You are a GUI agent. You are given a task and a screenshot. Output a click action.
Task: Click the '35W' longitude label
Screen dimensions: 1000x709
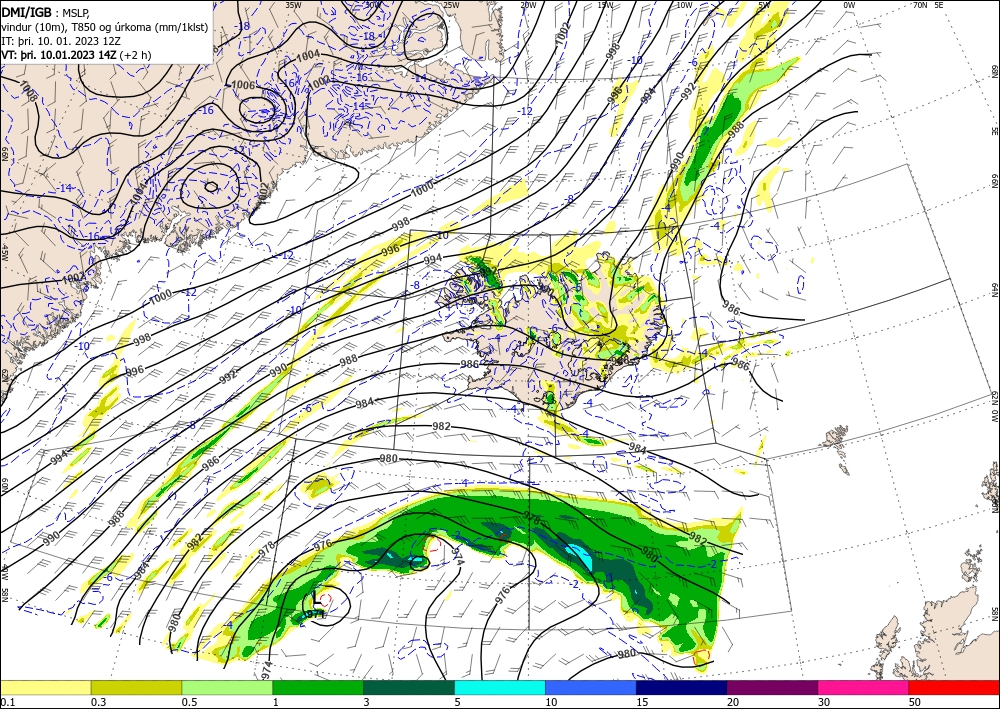click(293, 5)
